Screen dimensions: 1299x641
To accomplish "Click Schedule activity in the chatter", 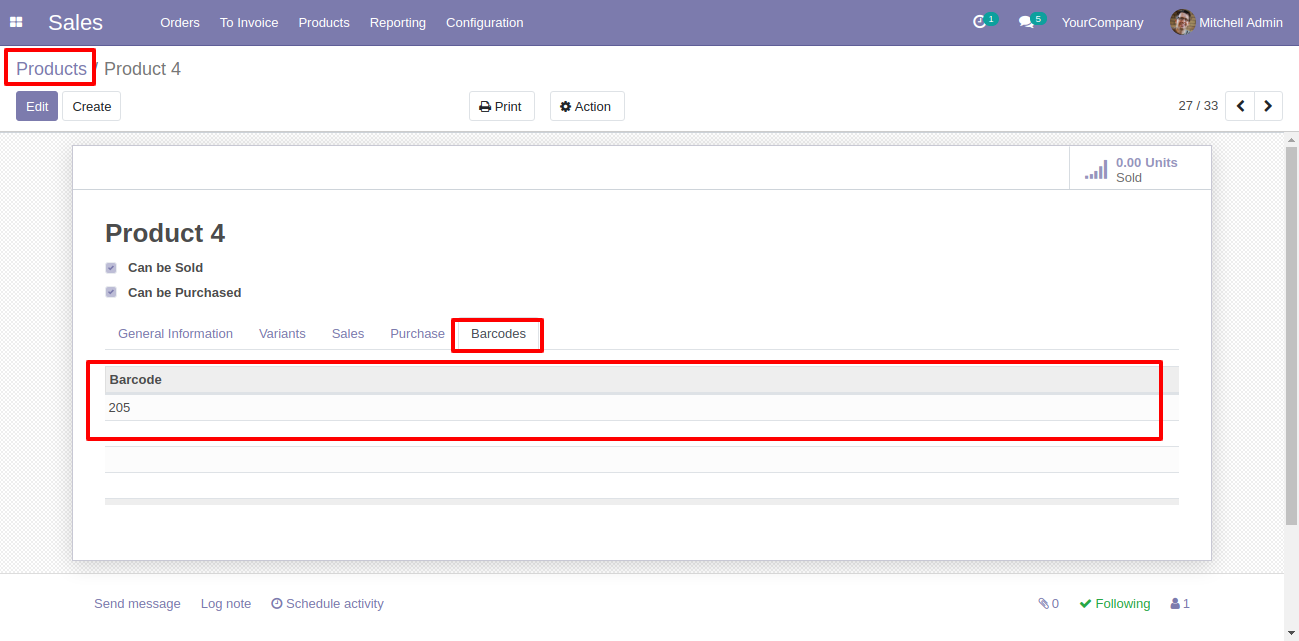I will click(x=327, y=604).
